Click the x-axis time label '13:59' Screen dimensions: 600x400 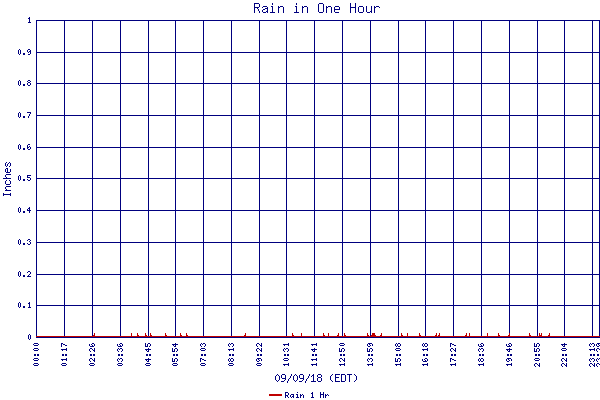(370, 354)
